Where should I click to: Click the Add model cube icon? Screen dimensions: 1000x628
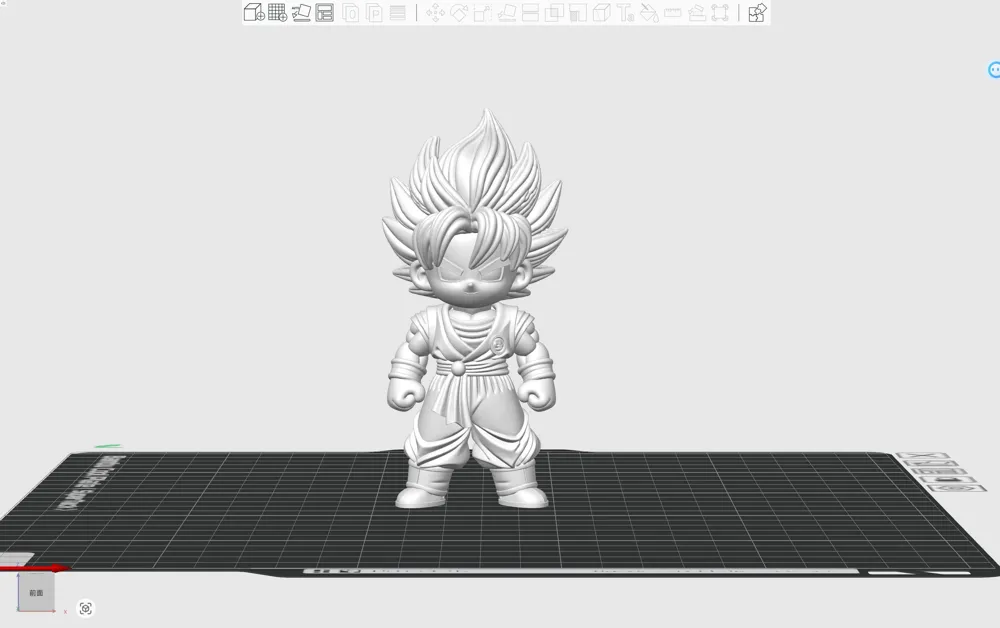click(254, 12)
